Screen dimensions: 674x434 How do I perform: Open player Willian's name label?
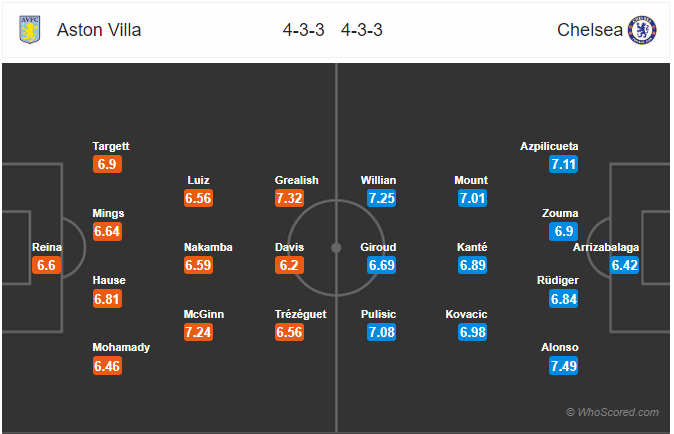pyautogui.click(x=378, y=180)
